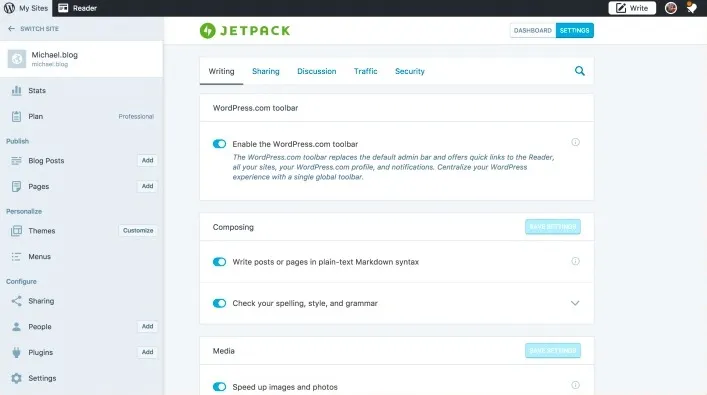The width and height of the screenshot is (707, 395).
Task: Toggle Markdown syntax writing option
Action: point(220,262)
